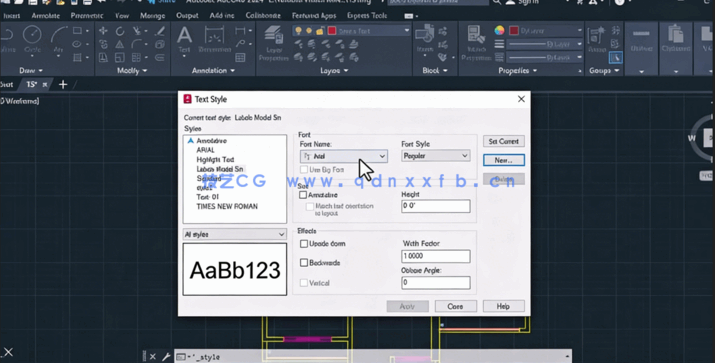Click the Dimension tool in Annotation panel
The height and width of the screenshot is (363, 715).
point(214,39)
